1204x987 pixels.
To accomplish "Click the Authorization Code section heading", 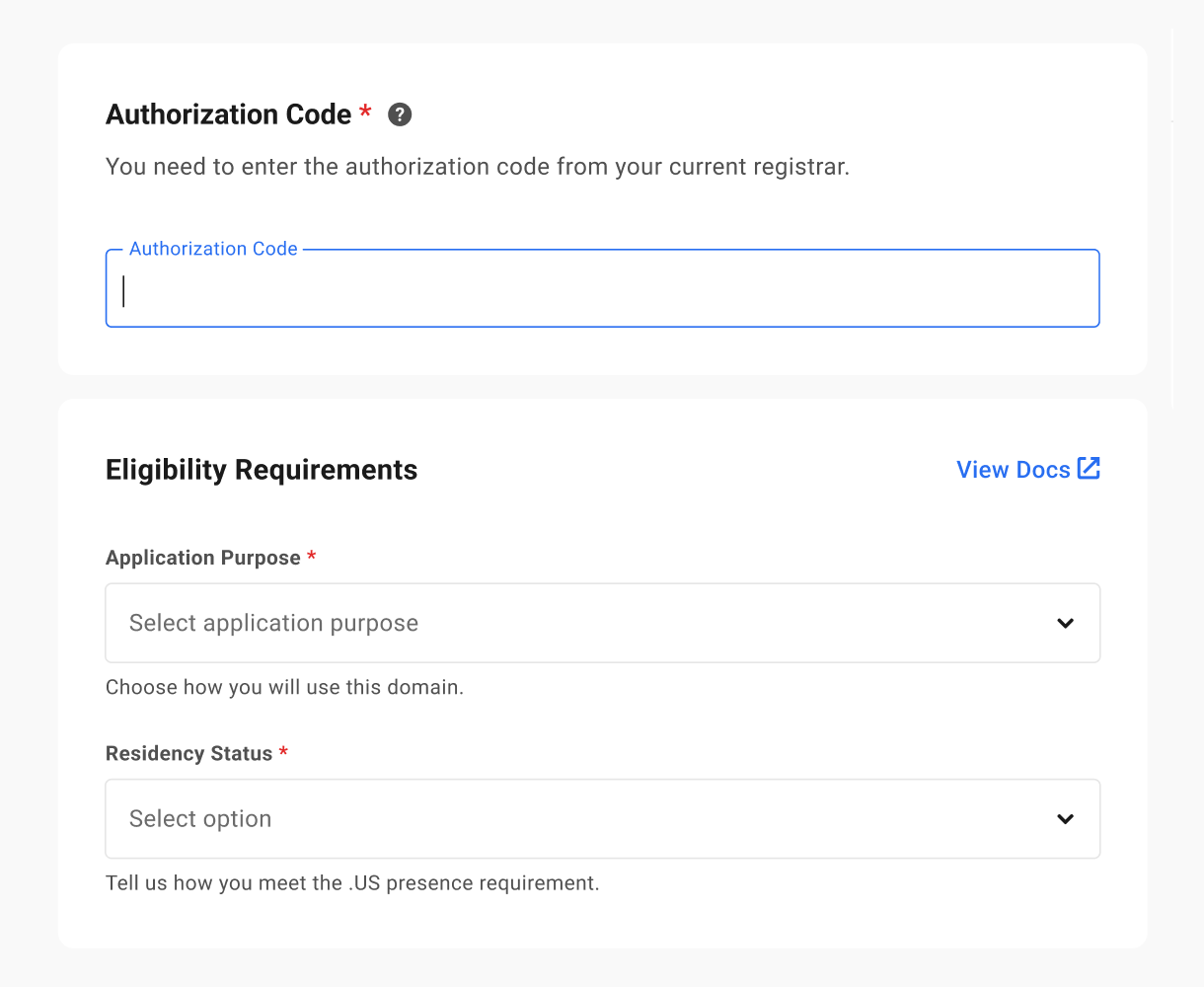I will (x=228, y=114).
